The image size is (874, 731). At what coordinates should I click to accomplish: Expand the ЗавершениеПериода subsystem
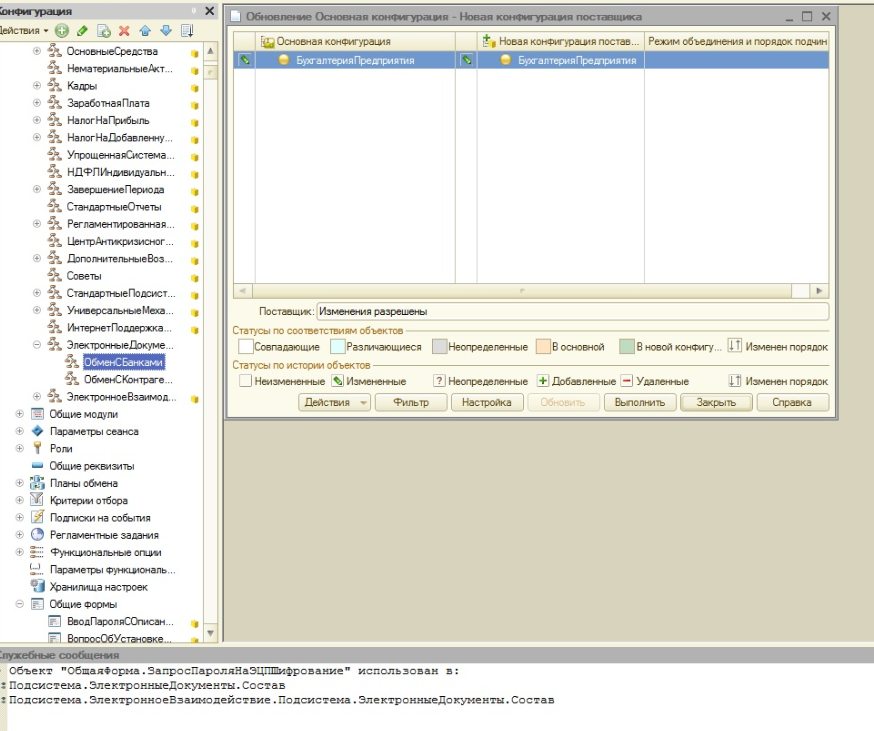[x=37, y=190]
